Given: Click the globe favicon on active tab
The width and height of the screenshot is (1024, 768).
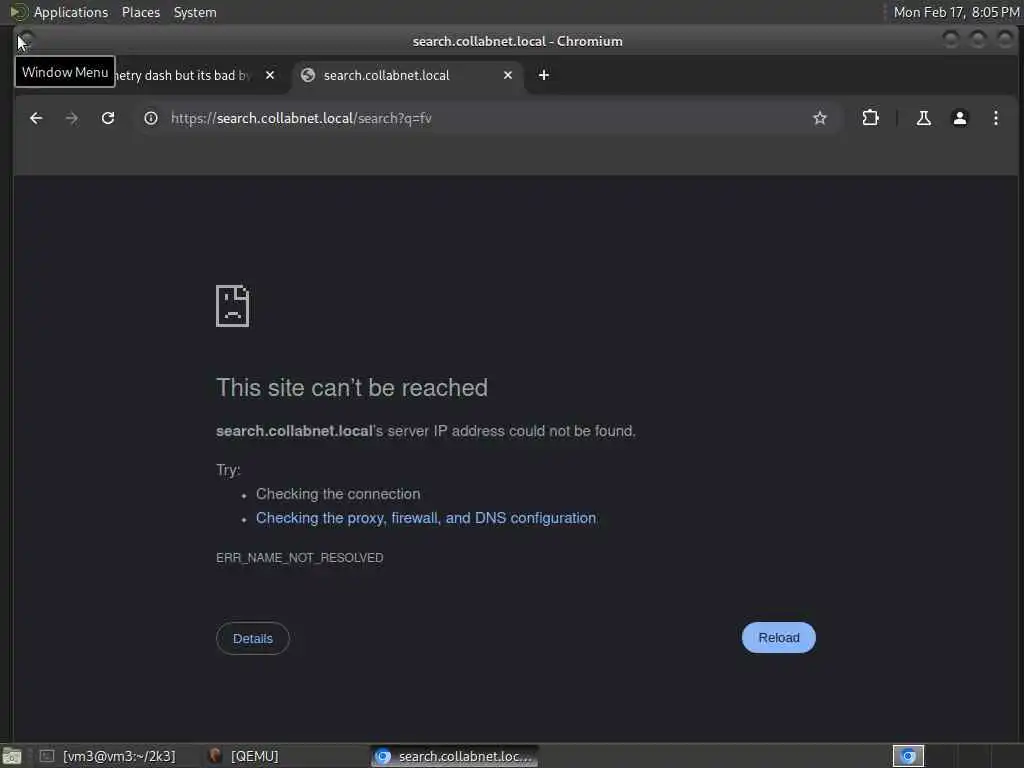Looking at the screenshot, I should click(x=308, y=75).
